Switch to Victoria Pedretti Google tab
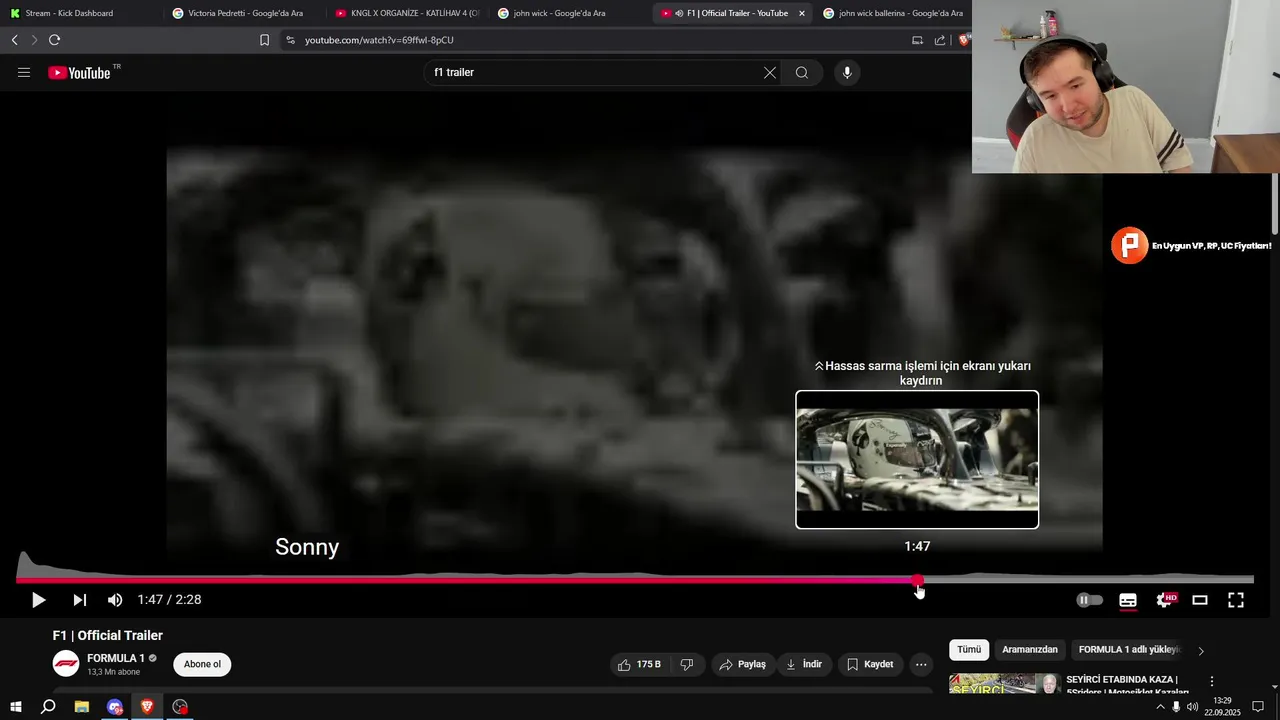Viewport: 1280px width, 720px height. tap(245, 13)
